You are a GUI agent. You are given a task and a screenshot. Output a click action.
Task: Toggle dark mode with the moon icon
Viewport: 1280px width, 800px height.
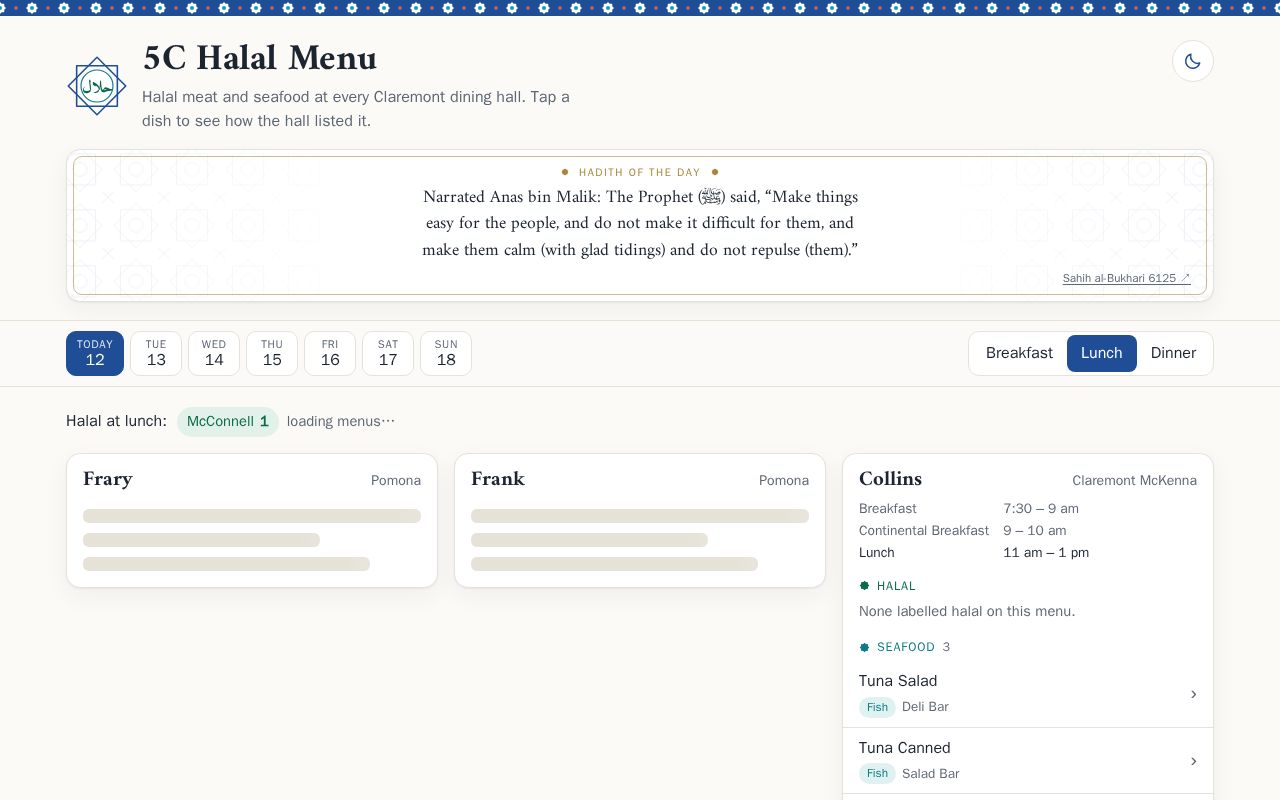(x=1193, y=61)
